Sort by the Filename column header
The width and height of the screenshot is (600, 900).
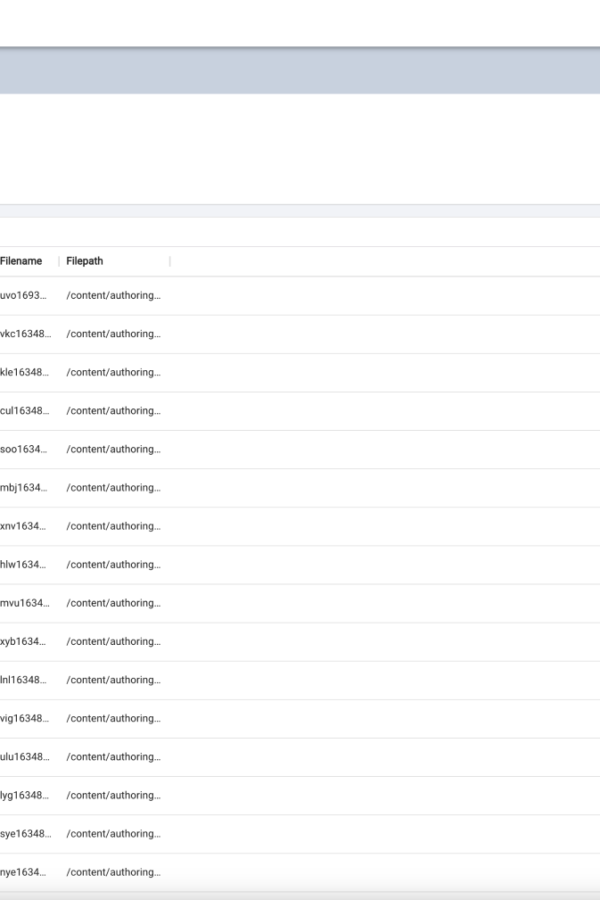tap(21, 261)
